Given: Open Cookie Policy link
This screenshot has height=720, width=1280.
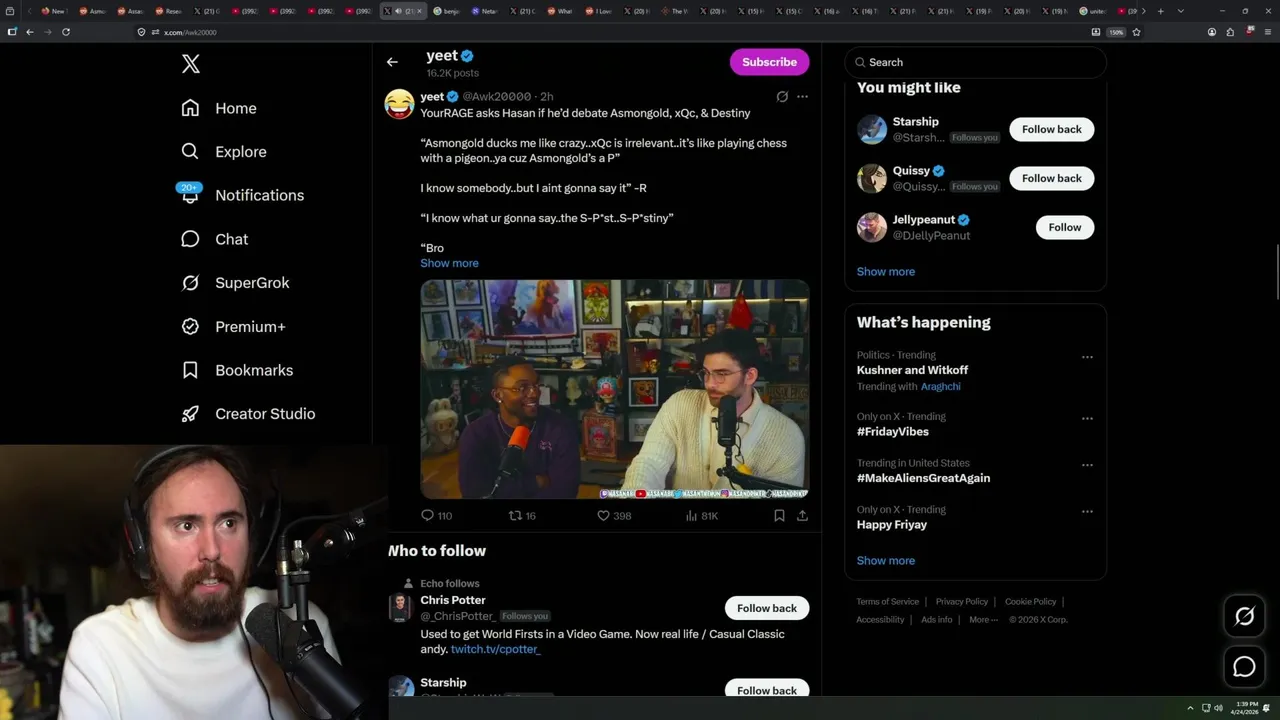Looking at the screenshot, I should [1030, 602].
